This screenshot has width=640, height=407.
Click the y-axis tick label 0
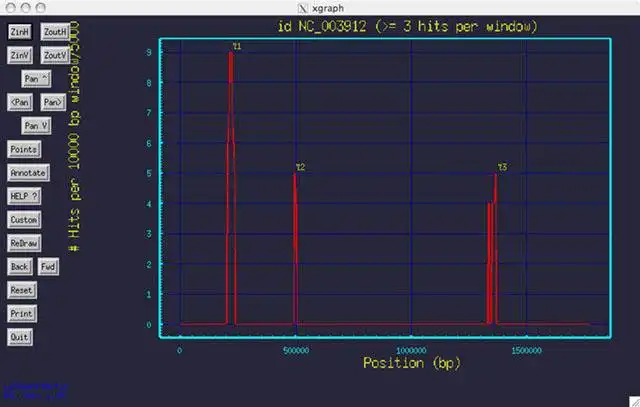click(149, 325)
